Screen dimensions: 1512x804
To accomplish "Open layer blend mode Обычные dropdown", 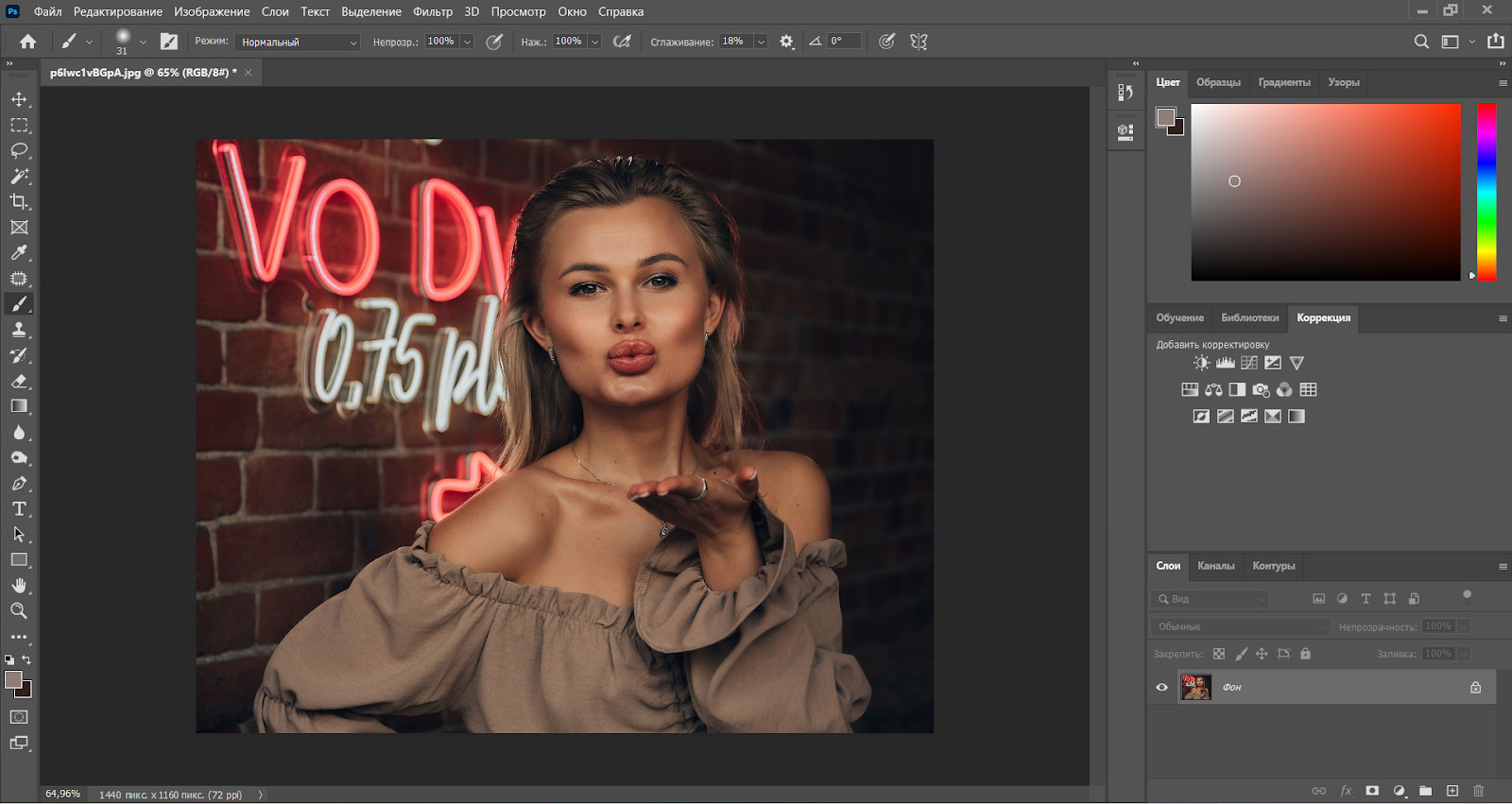I will click(x=1241, y=626).
